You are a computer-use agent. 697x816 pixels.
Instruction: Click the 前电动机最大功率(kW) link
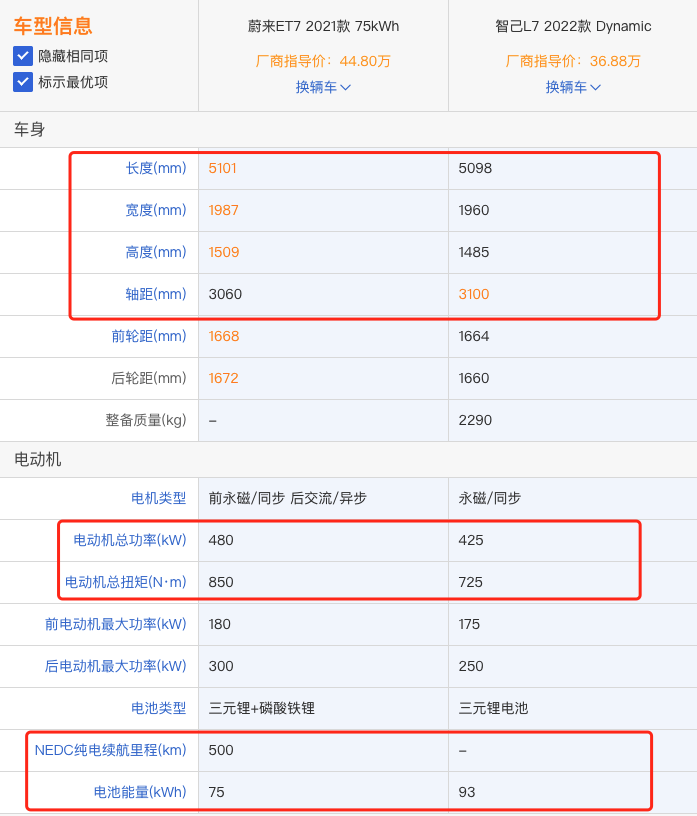(116, 624)
